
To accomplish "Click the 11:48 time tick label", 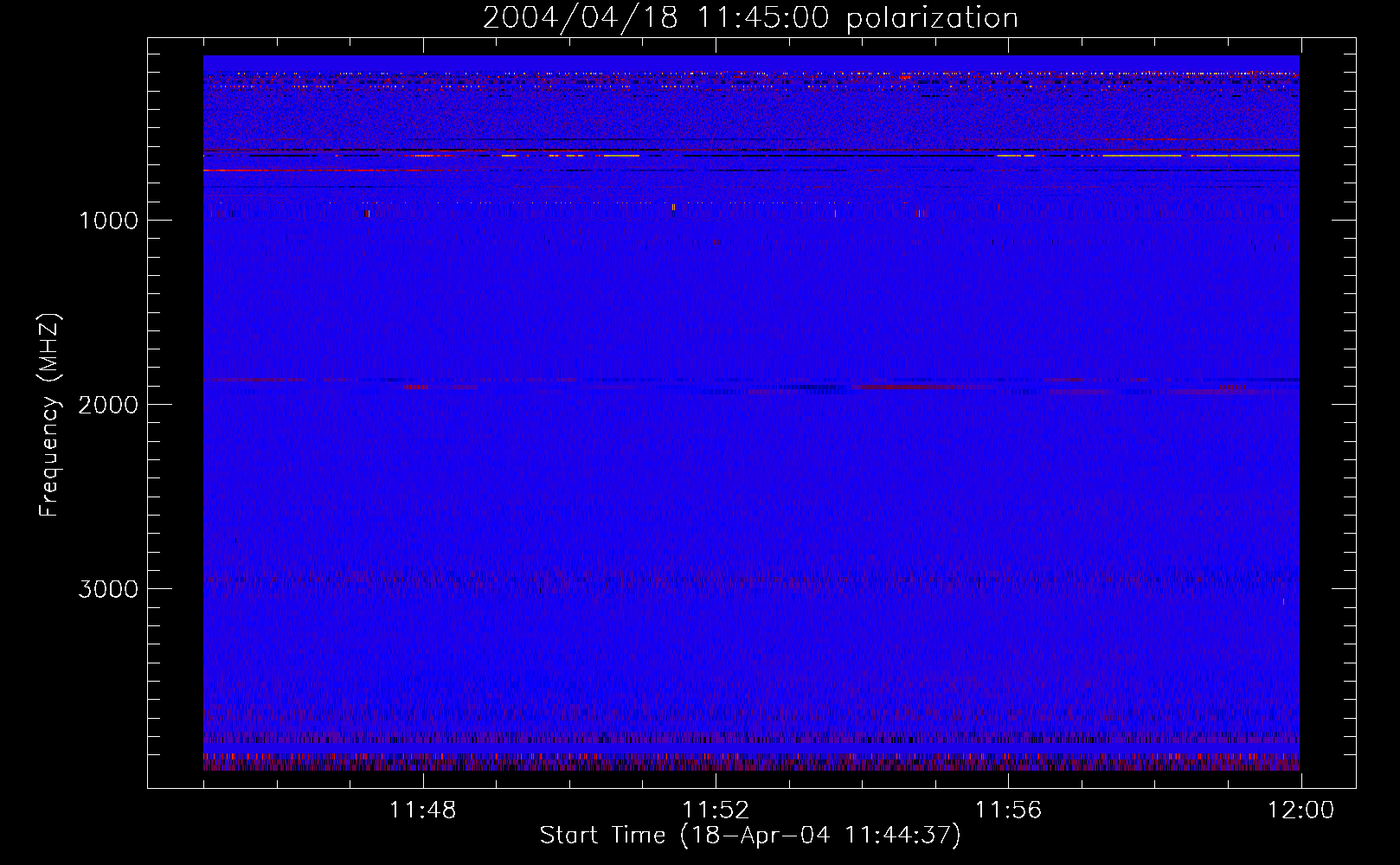I will coord(423,811).
